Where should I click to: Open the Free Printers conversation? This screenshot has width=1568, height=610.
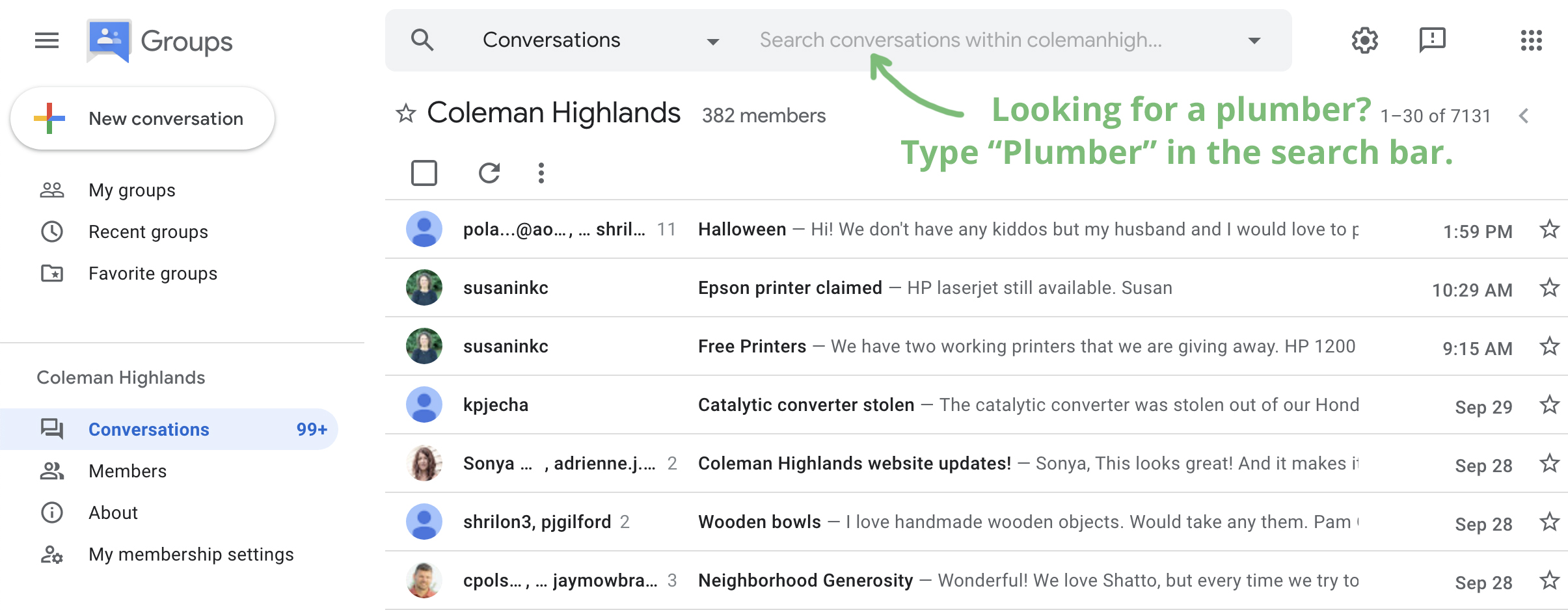[x=751, y=347]
